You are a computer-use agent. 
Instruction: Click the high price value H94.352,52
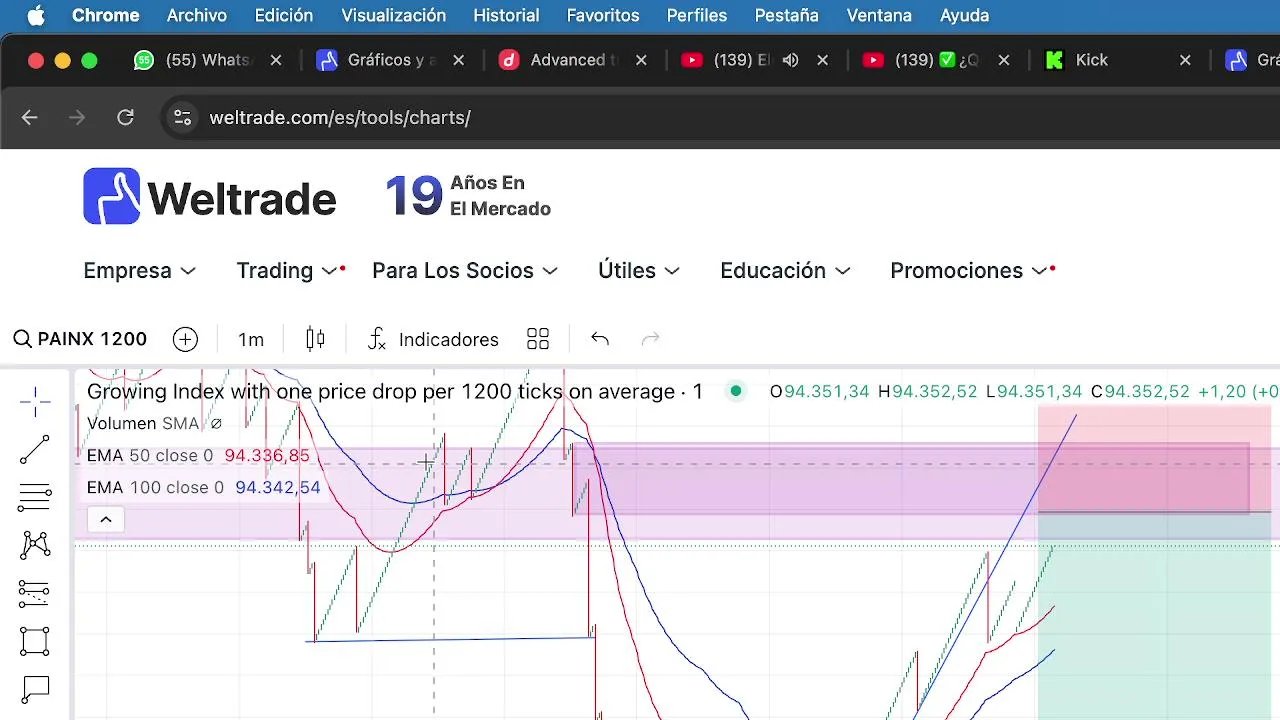pyautogui.click(x=927, y=392)
